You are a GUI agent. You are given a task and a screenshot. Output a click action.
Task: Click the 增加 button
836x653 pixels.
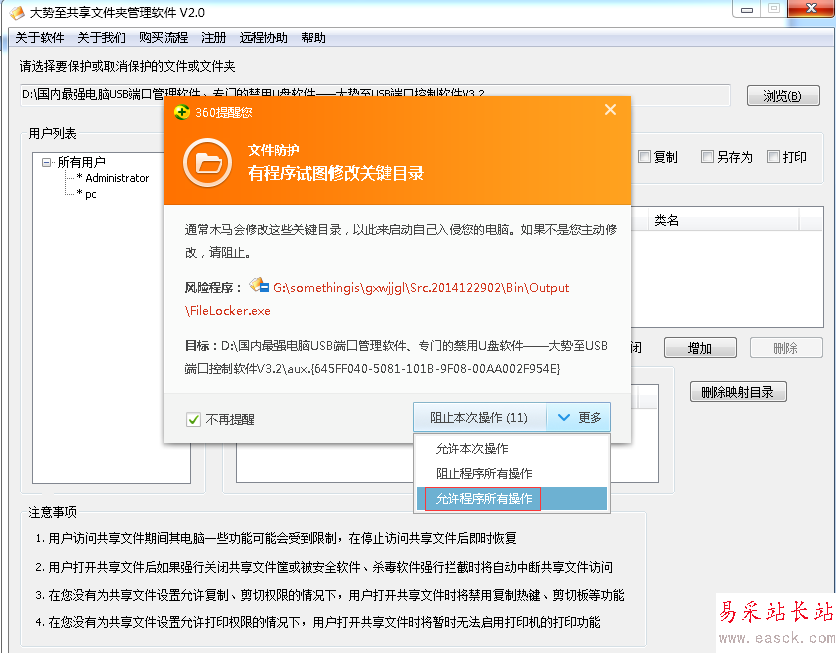(700, 348)
